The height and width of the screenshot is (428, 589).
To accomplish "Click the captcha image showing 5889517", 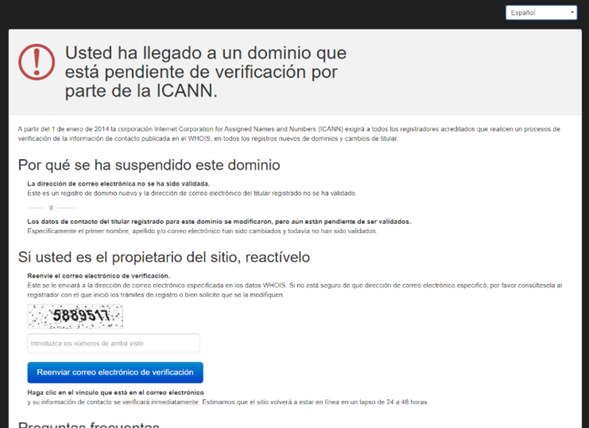I will pos(75,316).
